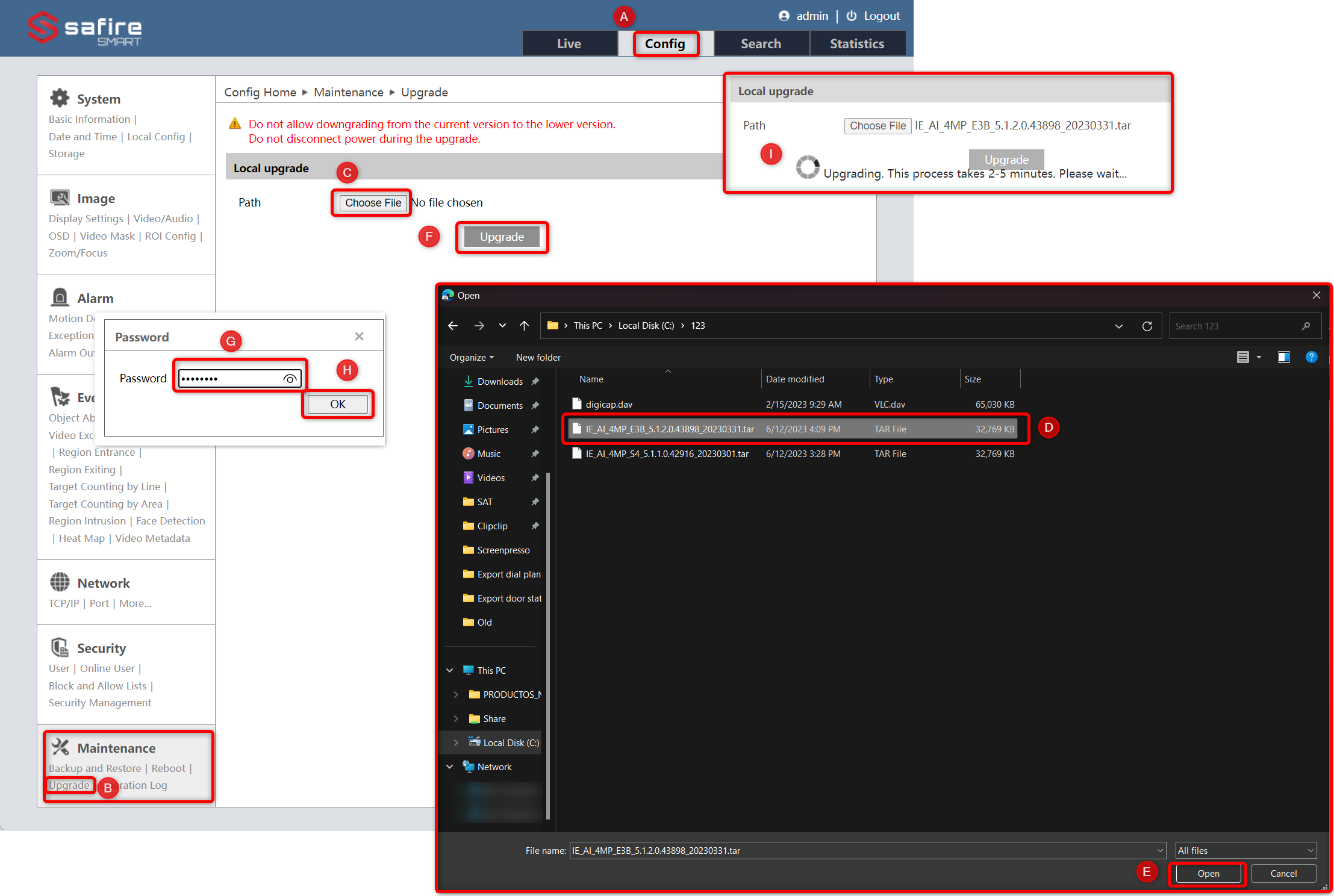The height and width of the screenshot is (896, 1334).
Task: Click refresh icon in Open dialog
Action: coord(1147,326)
